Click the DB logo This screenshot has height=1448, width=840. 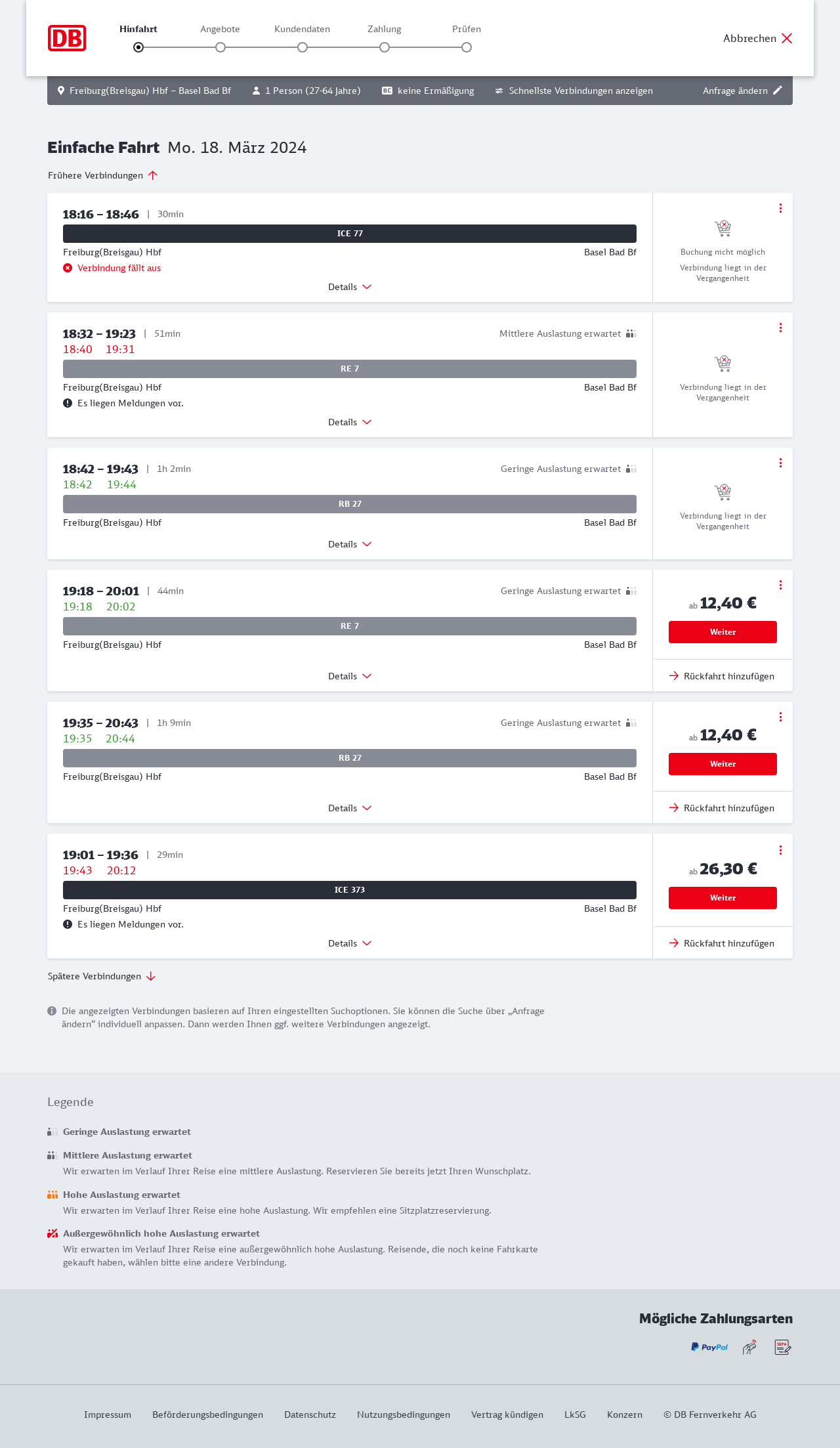click(67, 38)
